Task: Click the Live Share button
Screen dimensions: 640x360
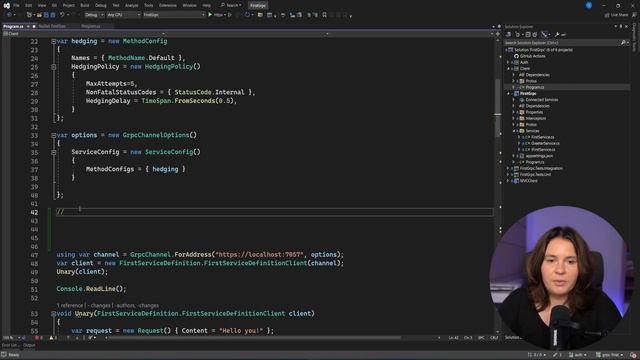Action: click(616, 15)
